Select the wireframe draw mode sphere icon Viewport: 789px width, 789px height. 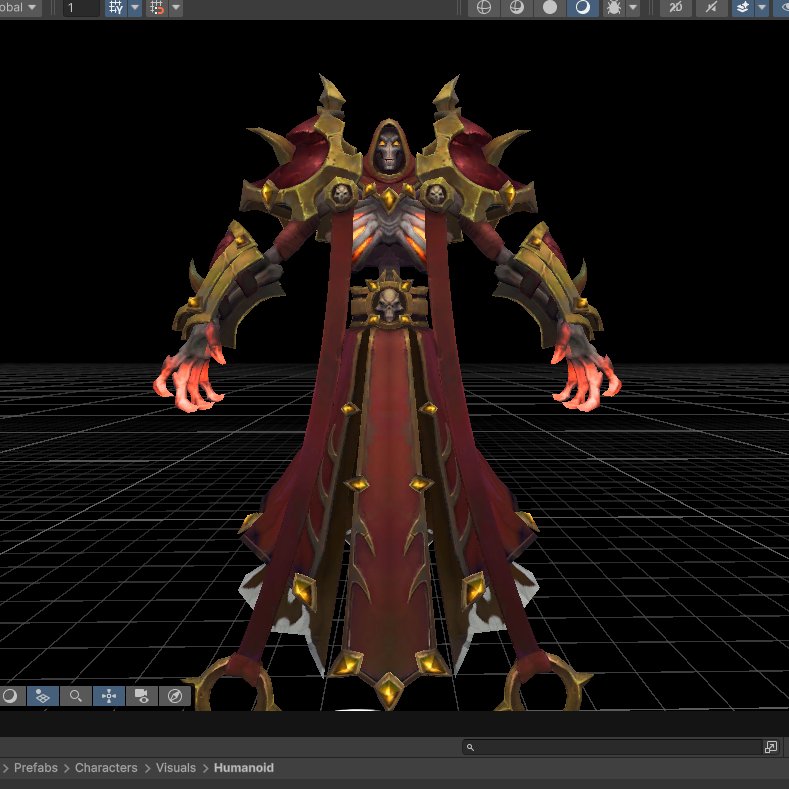pyautogui.click(x=484, y=8)
